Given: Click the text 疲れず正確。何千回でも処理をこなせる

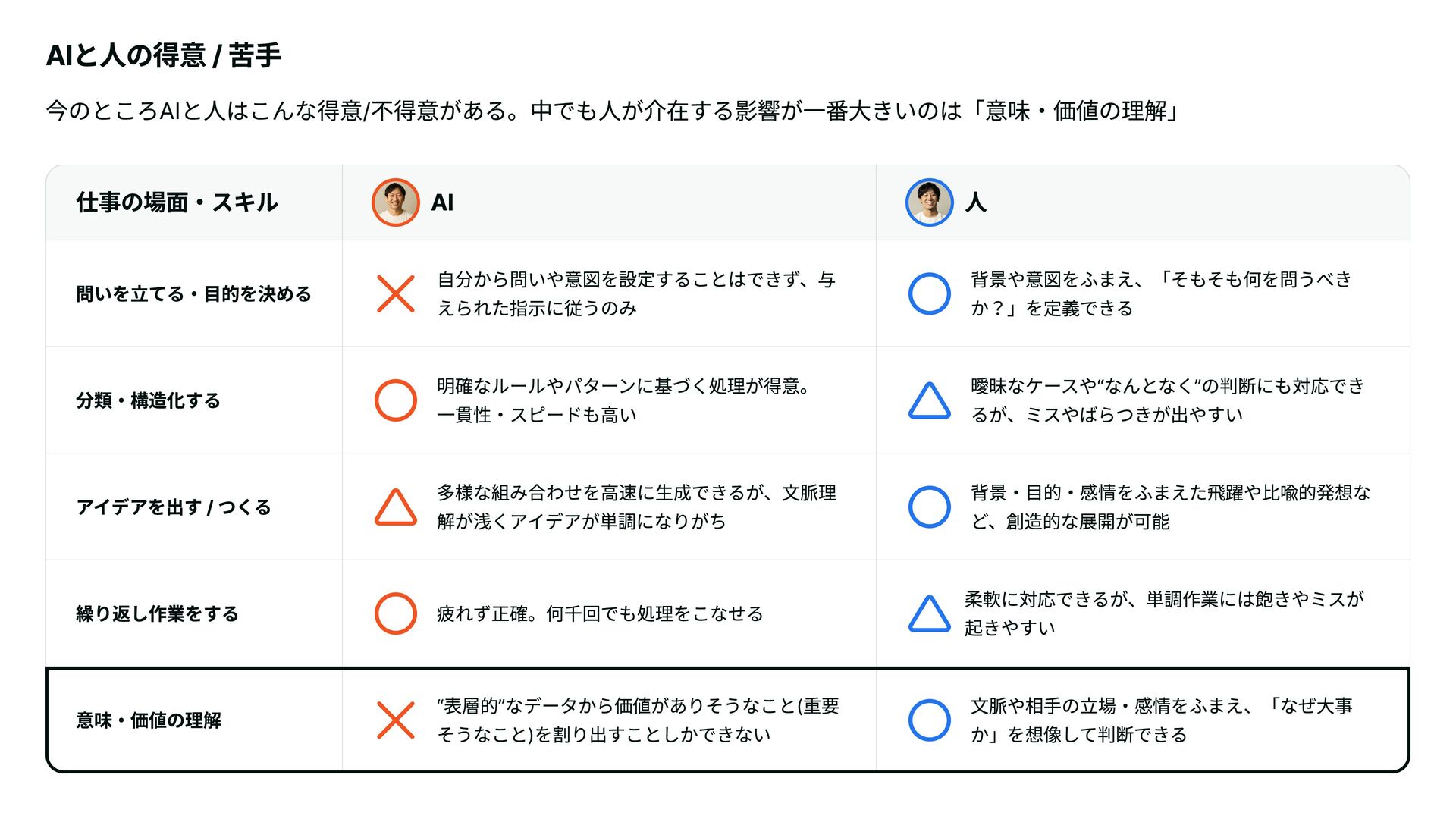Looking at the screenshot, I should coord(600,613).
